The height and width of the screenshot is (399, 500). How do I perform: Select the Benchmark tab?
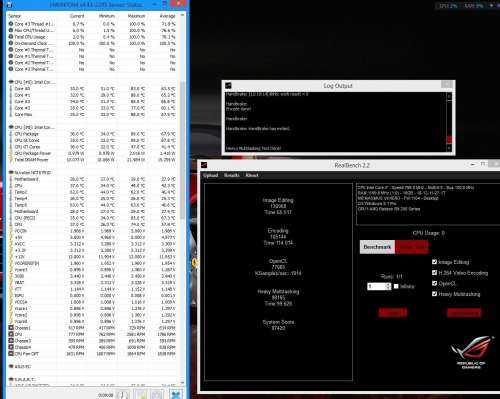(x=377, y=247)
